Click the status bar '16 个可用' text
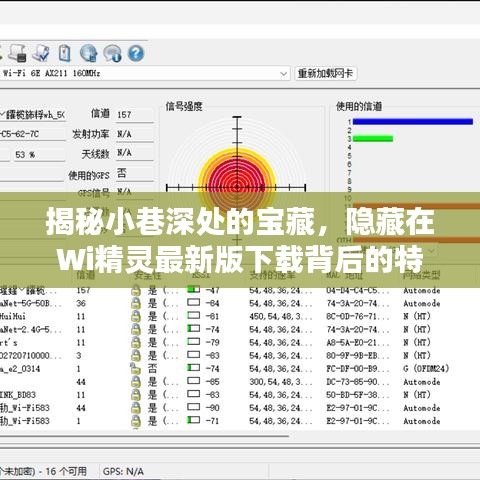Screen dimensions: 480x480 [66, 471]
